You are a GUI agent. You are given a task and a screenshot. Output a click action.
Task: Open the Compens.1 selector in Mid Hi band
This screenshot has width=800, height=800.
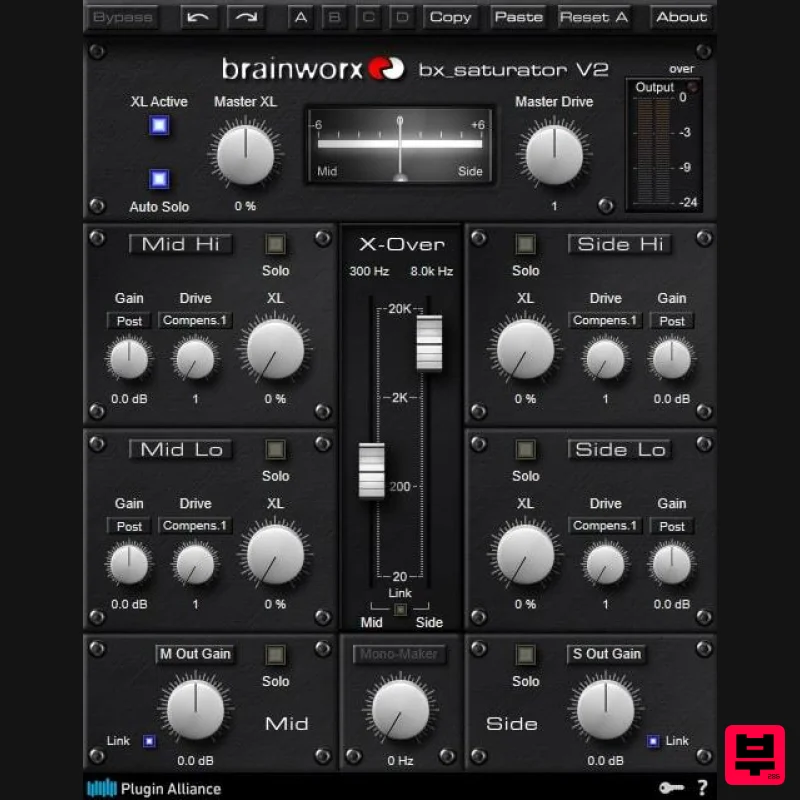point(195,320)
